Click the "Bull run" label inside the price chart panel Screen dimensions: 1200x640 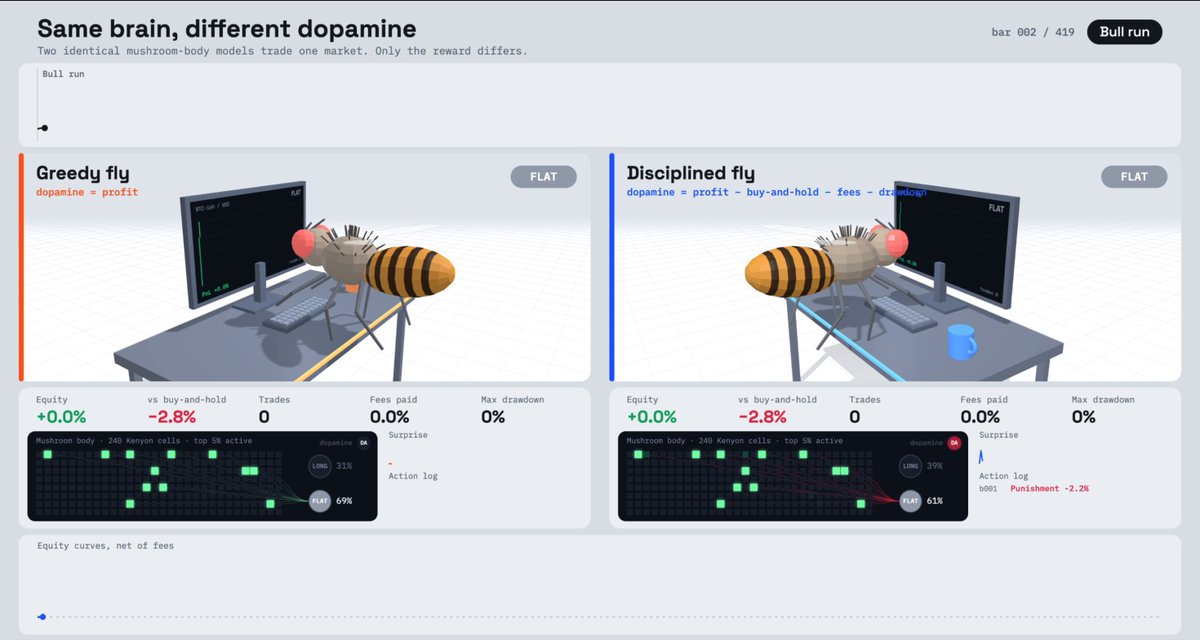(x=63, y=74)
